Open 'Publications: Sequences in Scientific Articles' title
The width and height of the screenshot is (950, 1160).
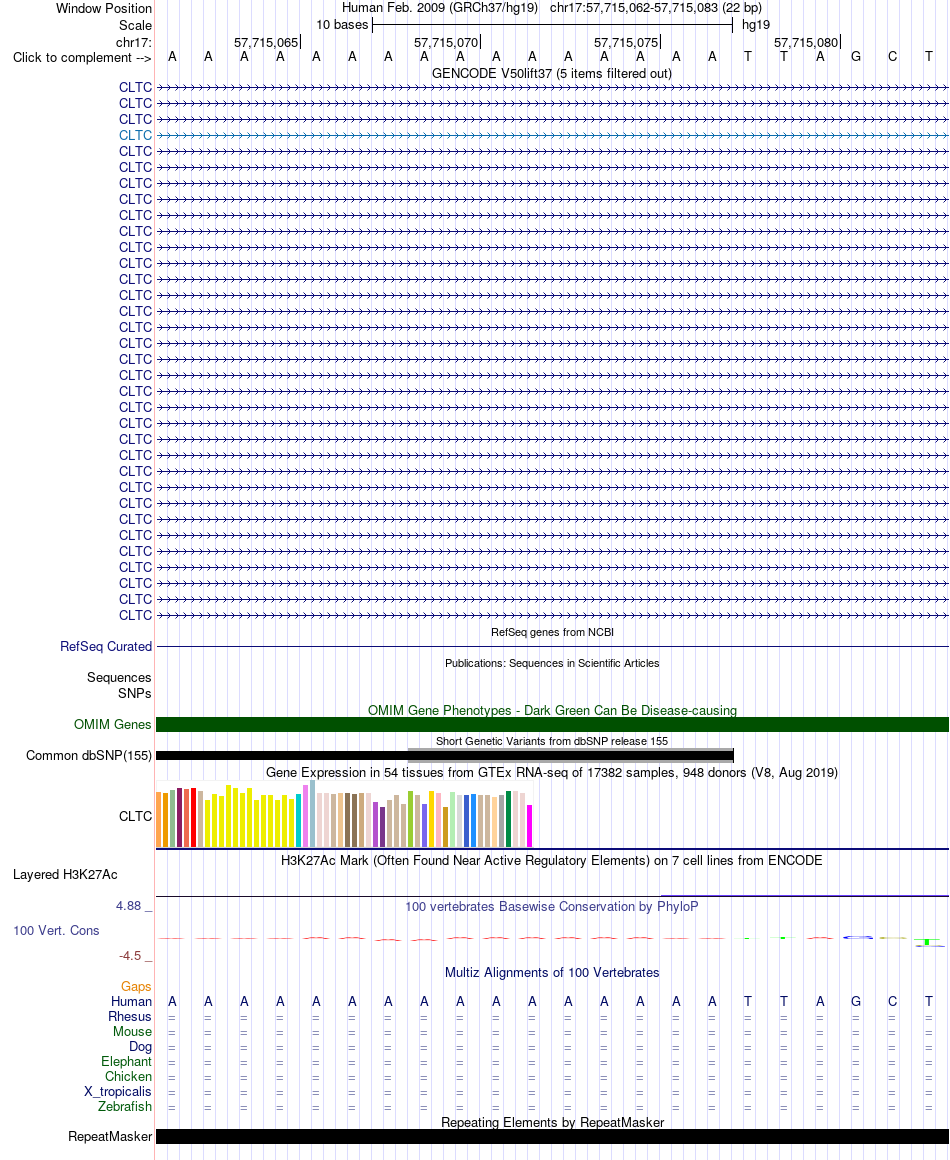(552, 664)
